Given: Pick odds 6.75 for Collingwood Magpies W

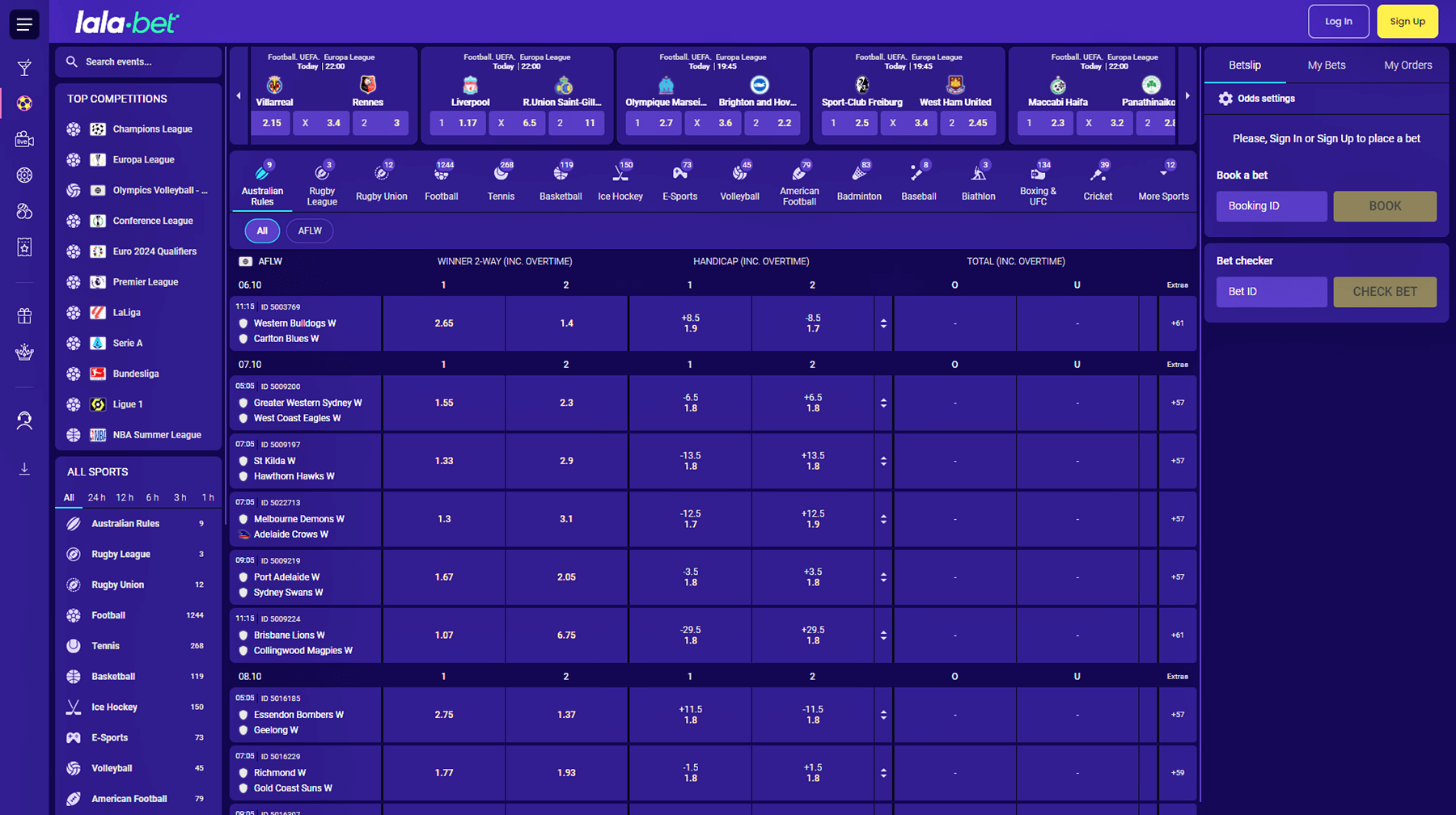Looking at the screenshot, I should click(x=566, y=636).
